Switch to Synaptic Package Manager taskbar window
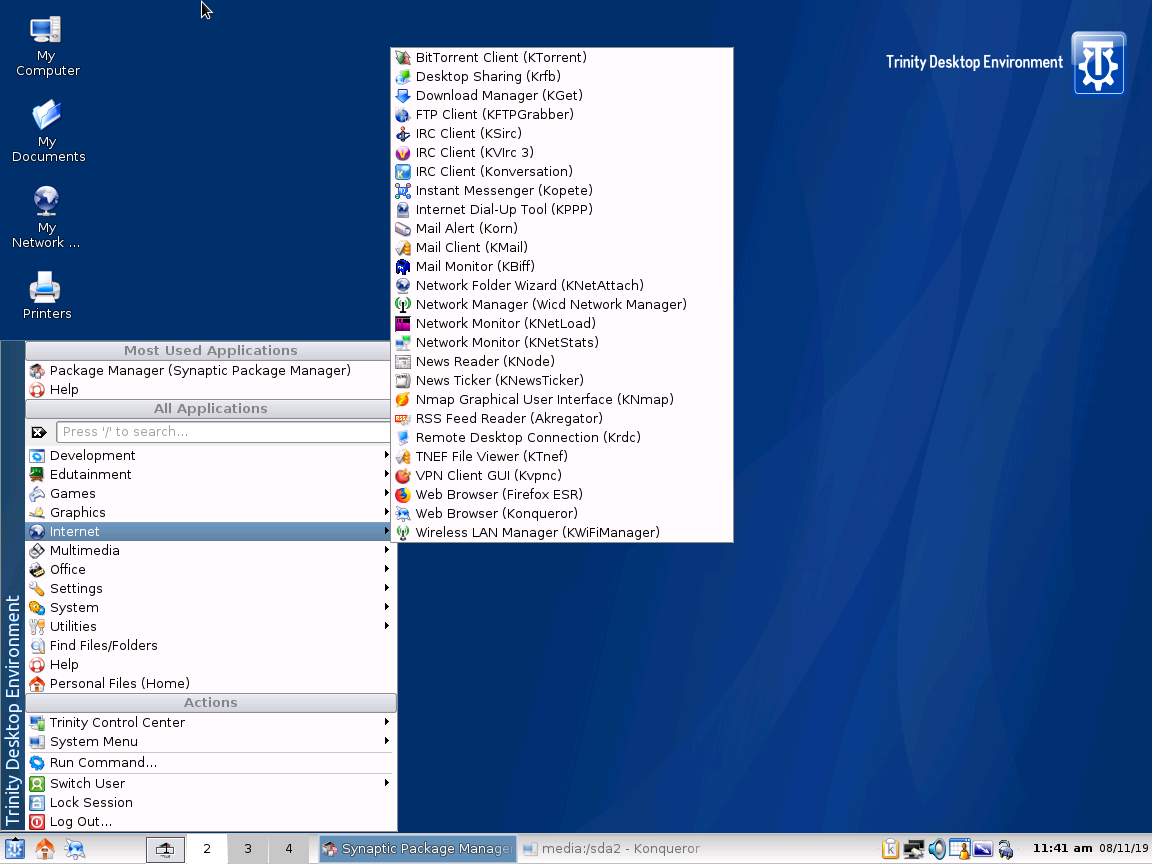Image resolution: width=1152 pixels, height=864 pixels. [417, 849]
